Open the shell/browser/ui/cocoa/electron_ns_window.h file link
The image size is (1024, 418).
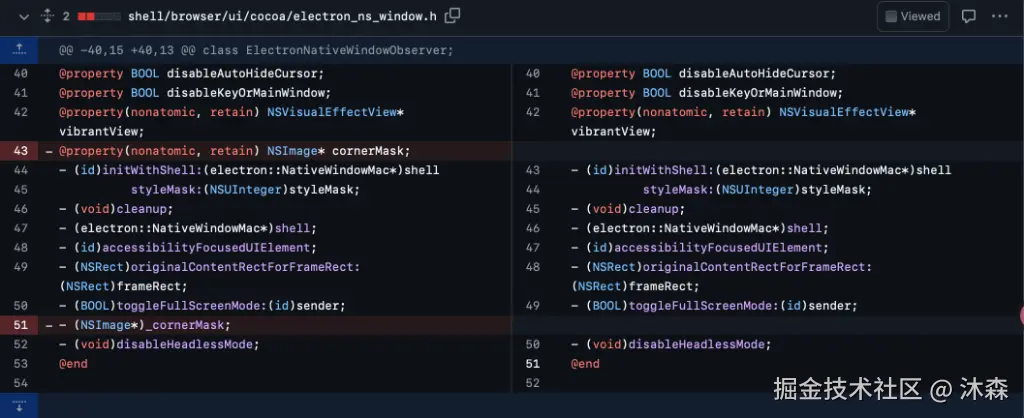click(282, 17)
